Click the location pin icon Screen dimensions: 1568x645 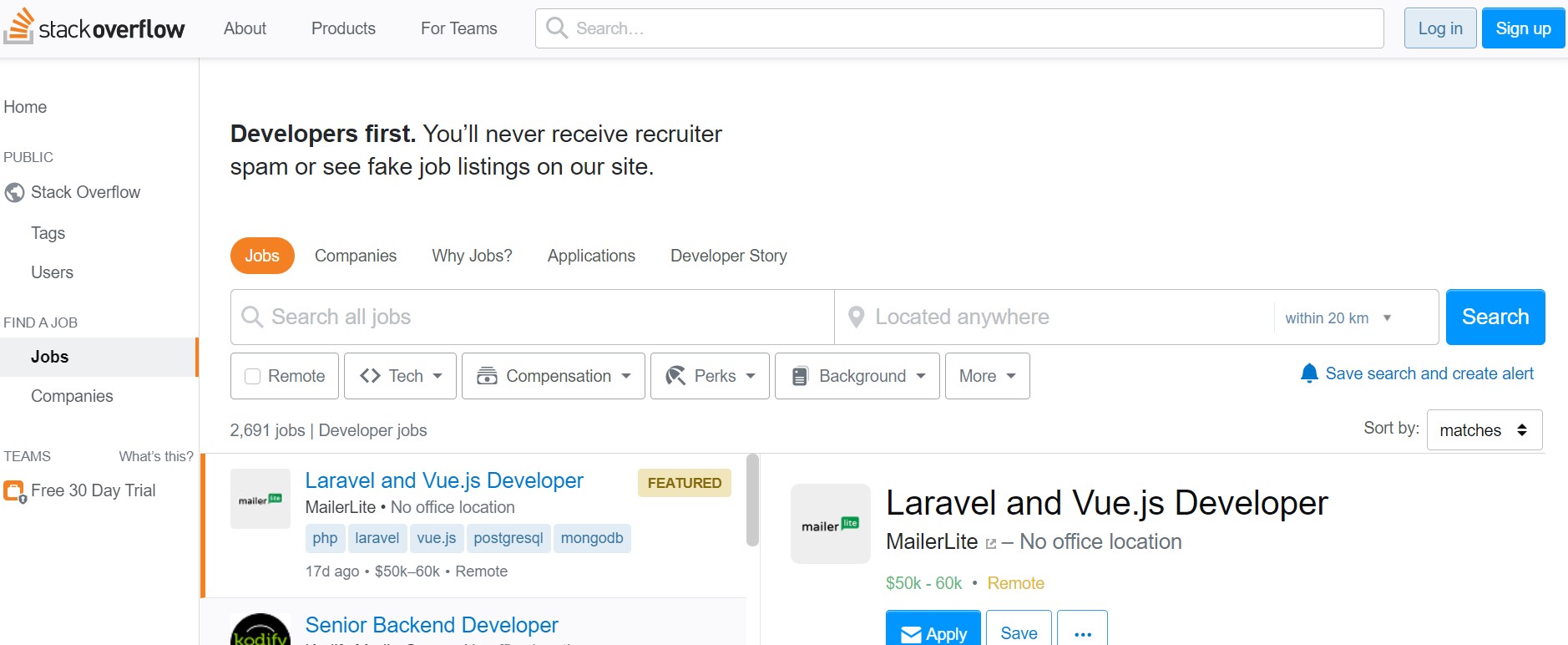click(x=856, y=317)
